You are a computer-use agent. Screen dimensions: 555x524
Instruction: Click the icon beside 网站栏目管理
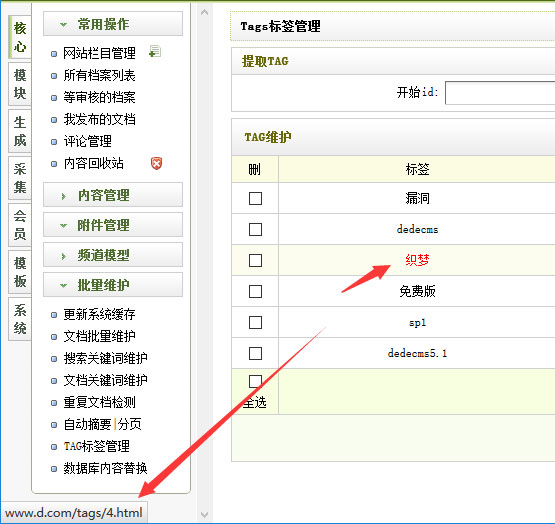[155, 52]
